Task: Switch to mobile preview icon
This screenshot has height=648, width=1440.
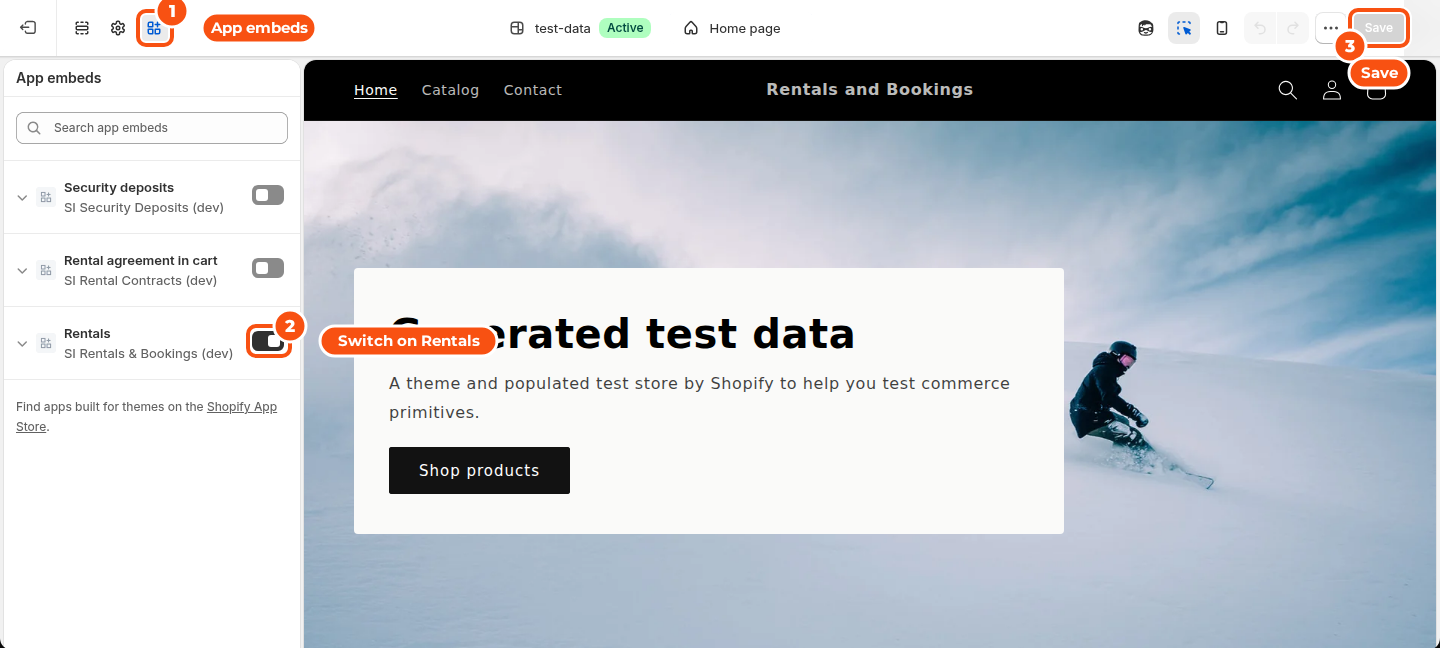Action: (1222, 28)
